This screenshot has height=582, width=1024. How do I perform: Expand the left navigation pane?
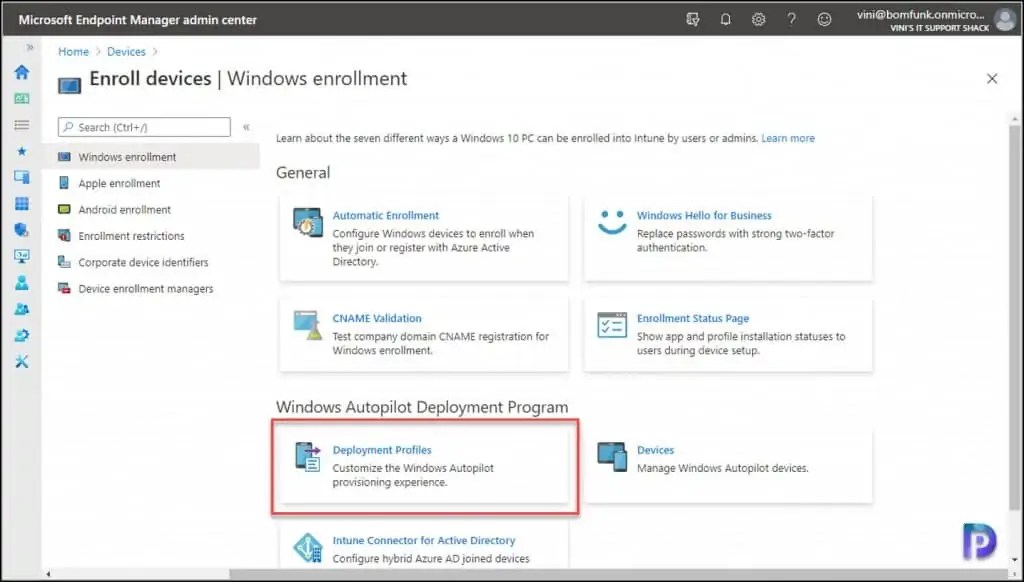pyautogui.click(x=29, y=45)
